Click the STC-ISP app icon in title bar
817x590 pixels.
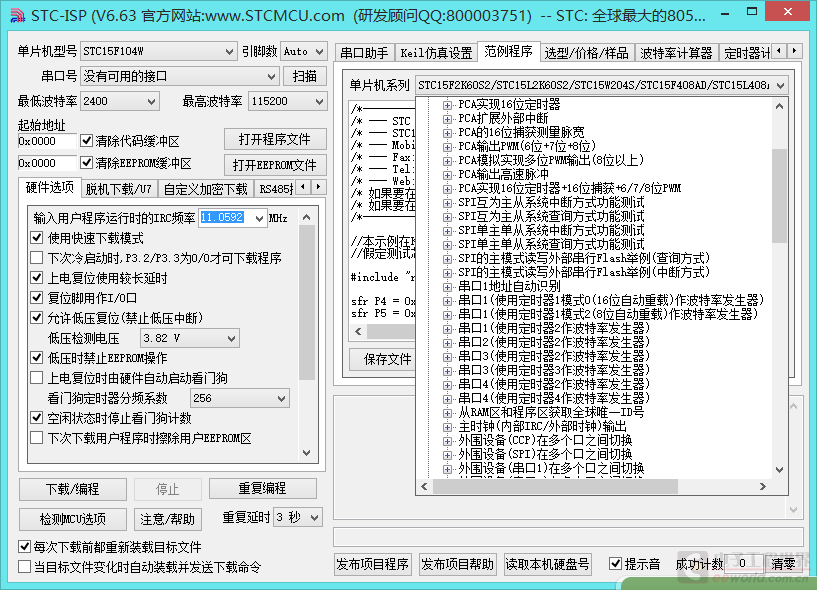point(17,15)
